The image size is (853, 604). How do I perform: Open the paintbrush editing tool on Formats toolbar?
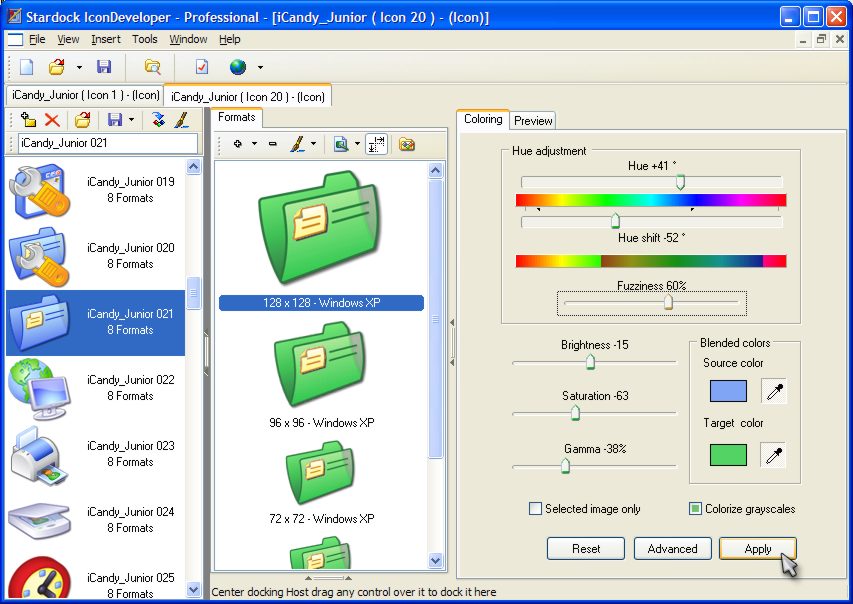click(x=297, y=144)
